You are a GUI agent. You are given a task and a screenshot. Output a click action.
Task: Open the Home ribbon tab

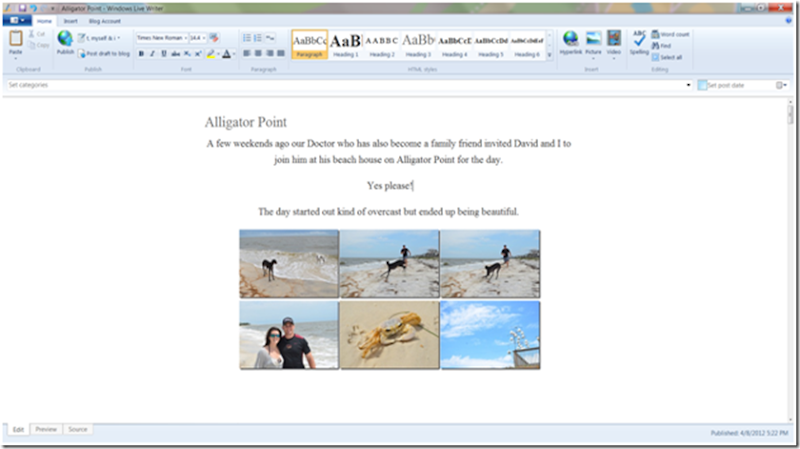[44, 21]
